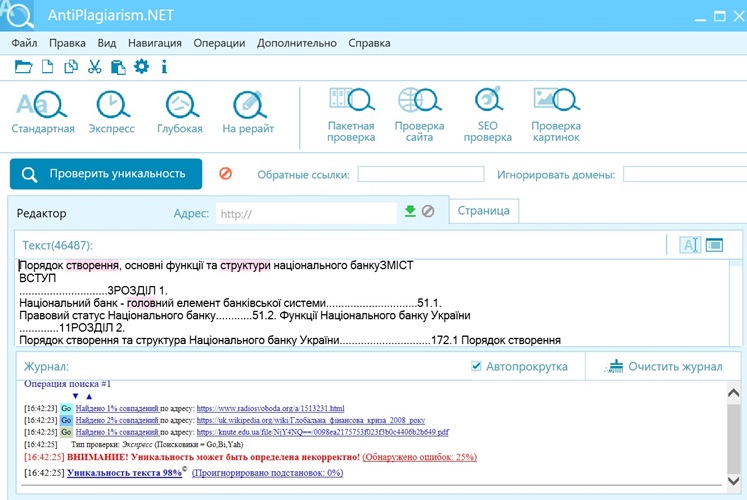Open the Справка menu

pyautogui.click(x=369, y=43)
